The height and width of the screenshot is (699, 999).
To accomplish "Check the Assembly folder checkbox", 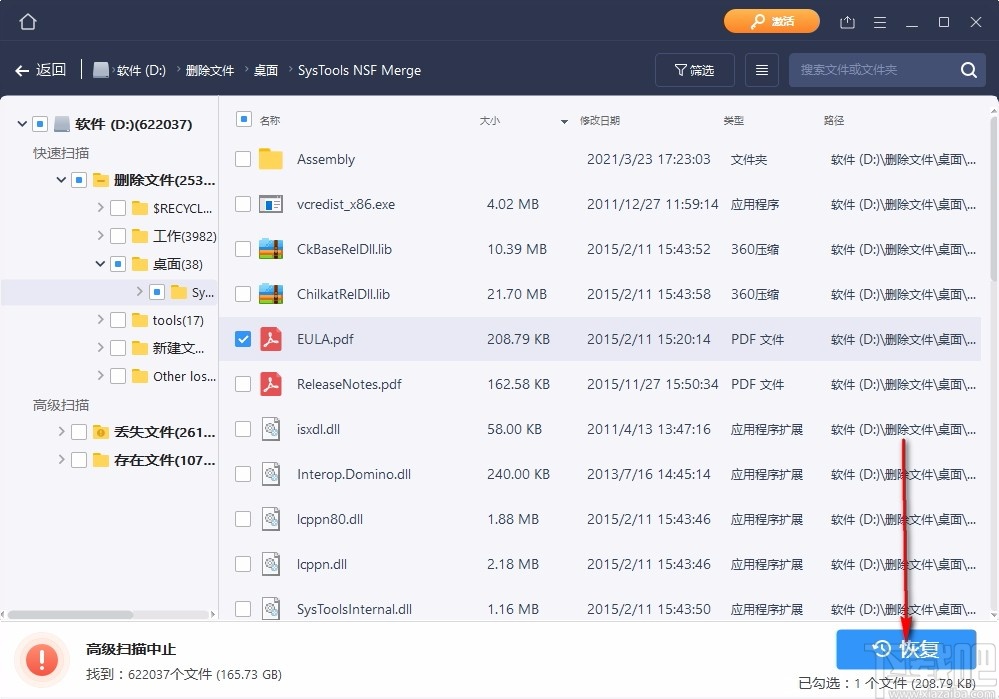I will [x=241, y=159].
